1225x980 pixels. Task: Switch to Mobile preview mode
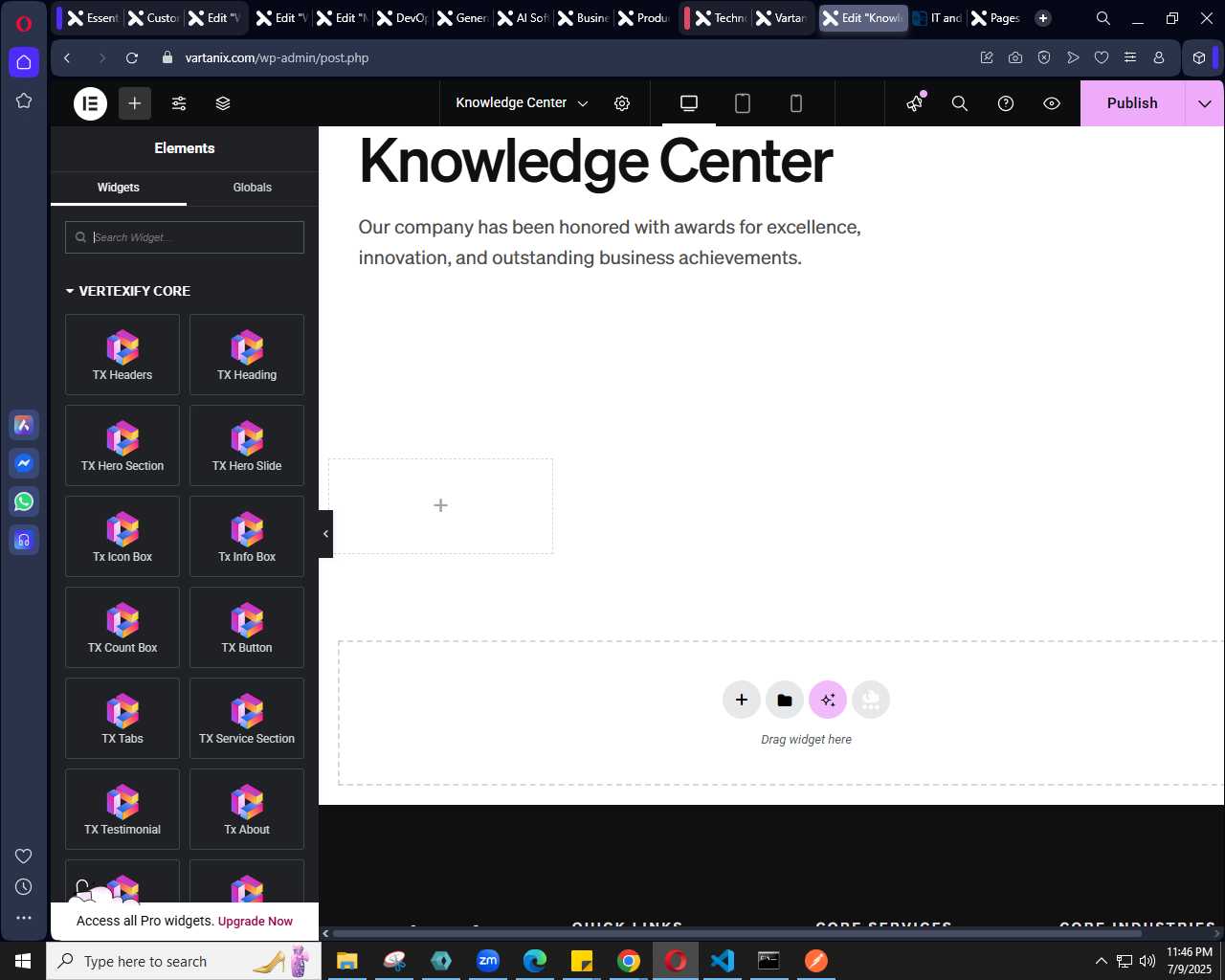click(796, 103)
